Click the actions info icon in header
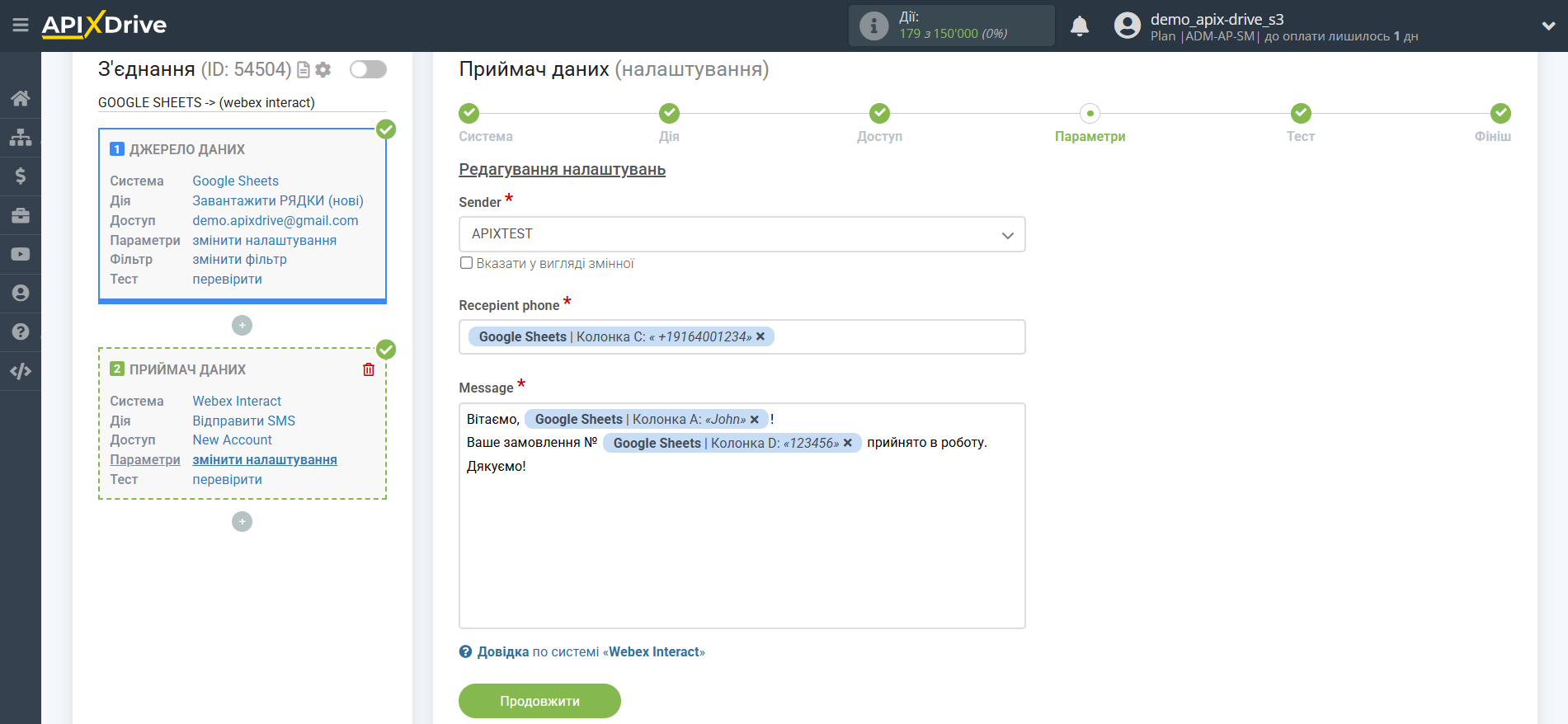Screen dimensions: 1568x724 (x=873, y=26)
